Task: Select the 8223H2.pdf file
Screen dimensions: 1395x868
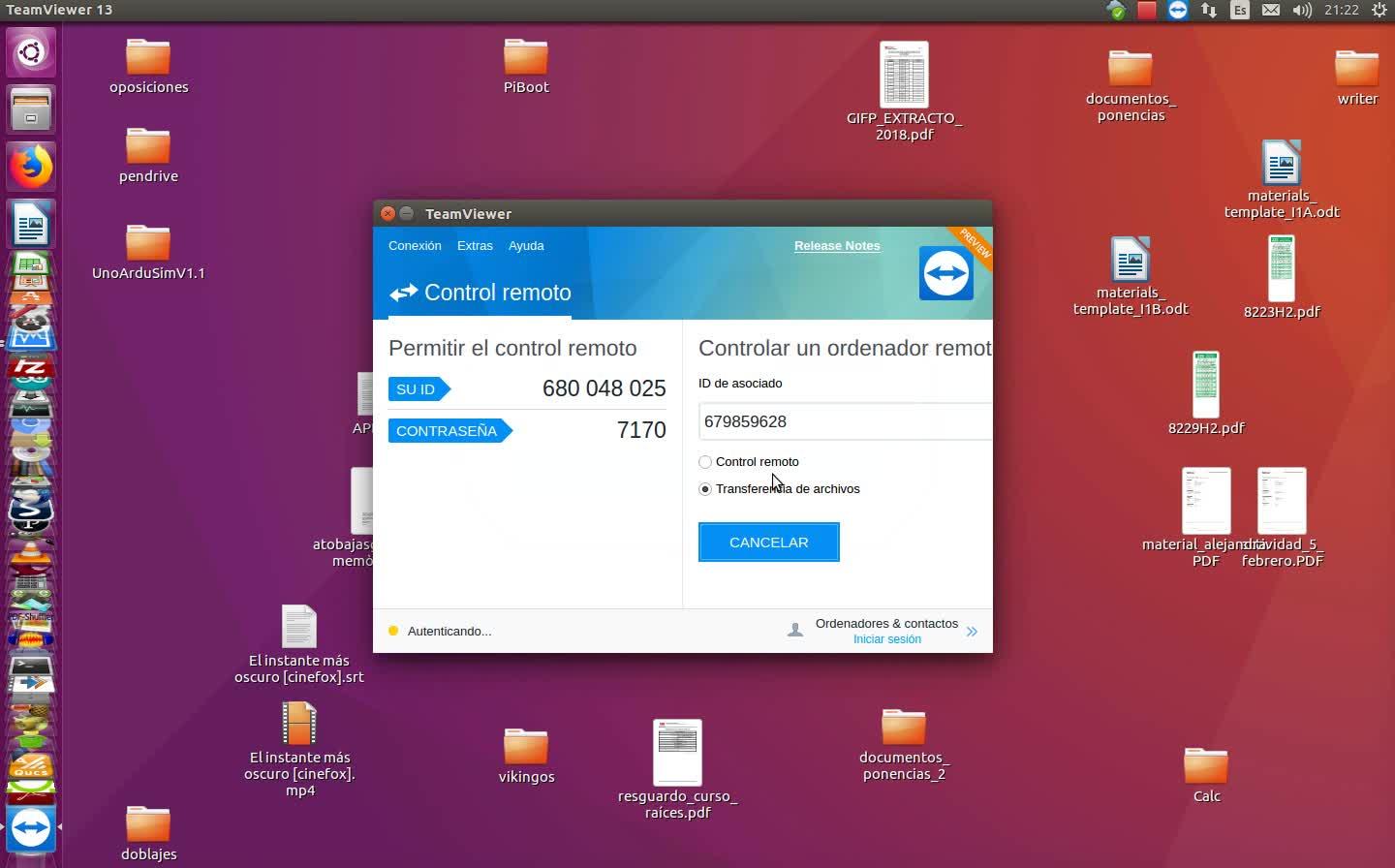Action: (x=1282, y=276)
